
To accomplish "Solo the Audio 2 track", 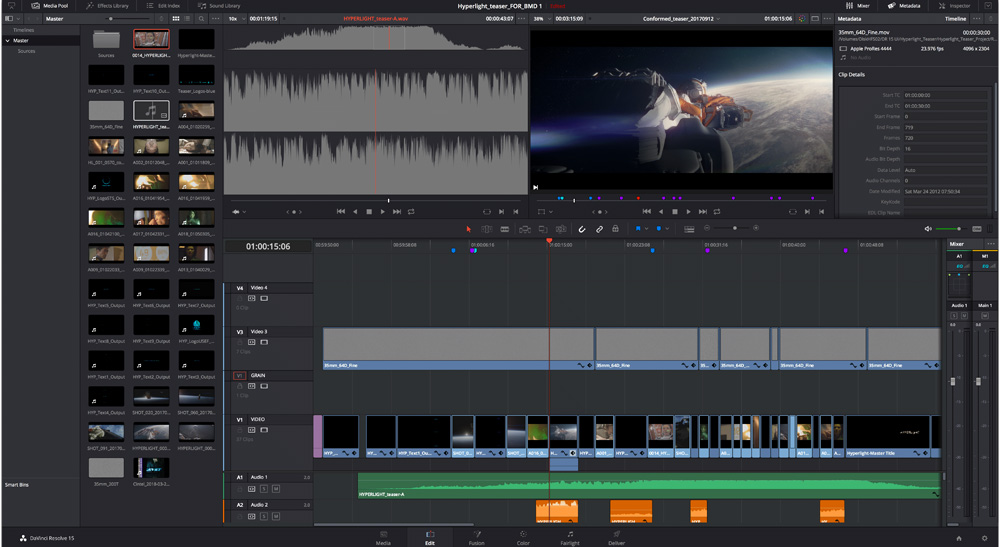I will [x=264, y=516].
